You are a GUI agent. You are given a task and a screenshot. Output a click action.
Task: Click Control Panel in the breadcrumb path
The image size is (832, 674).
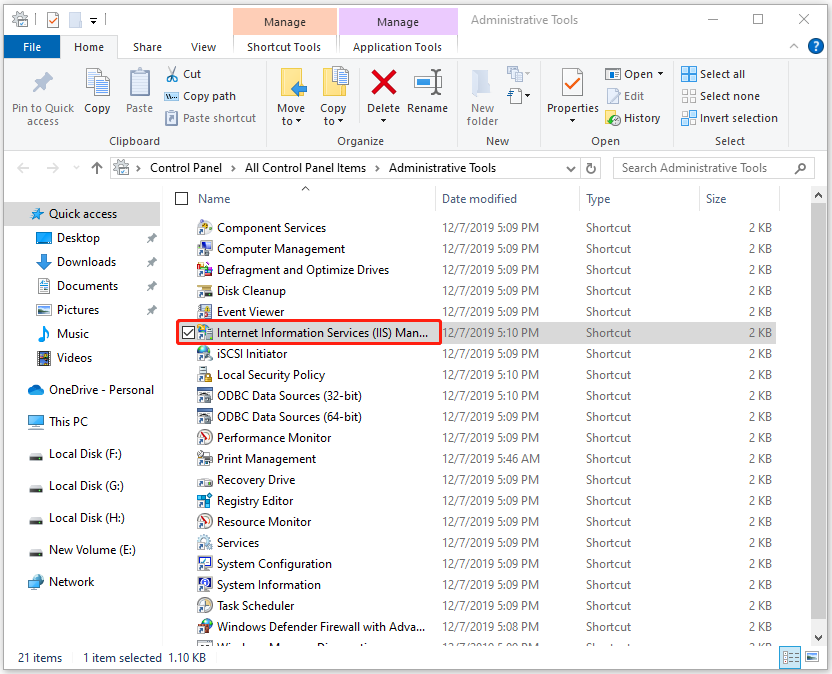coord(186,168)
